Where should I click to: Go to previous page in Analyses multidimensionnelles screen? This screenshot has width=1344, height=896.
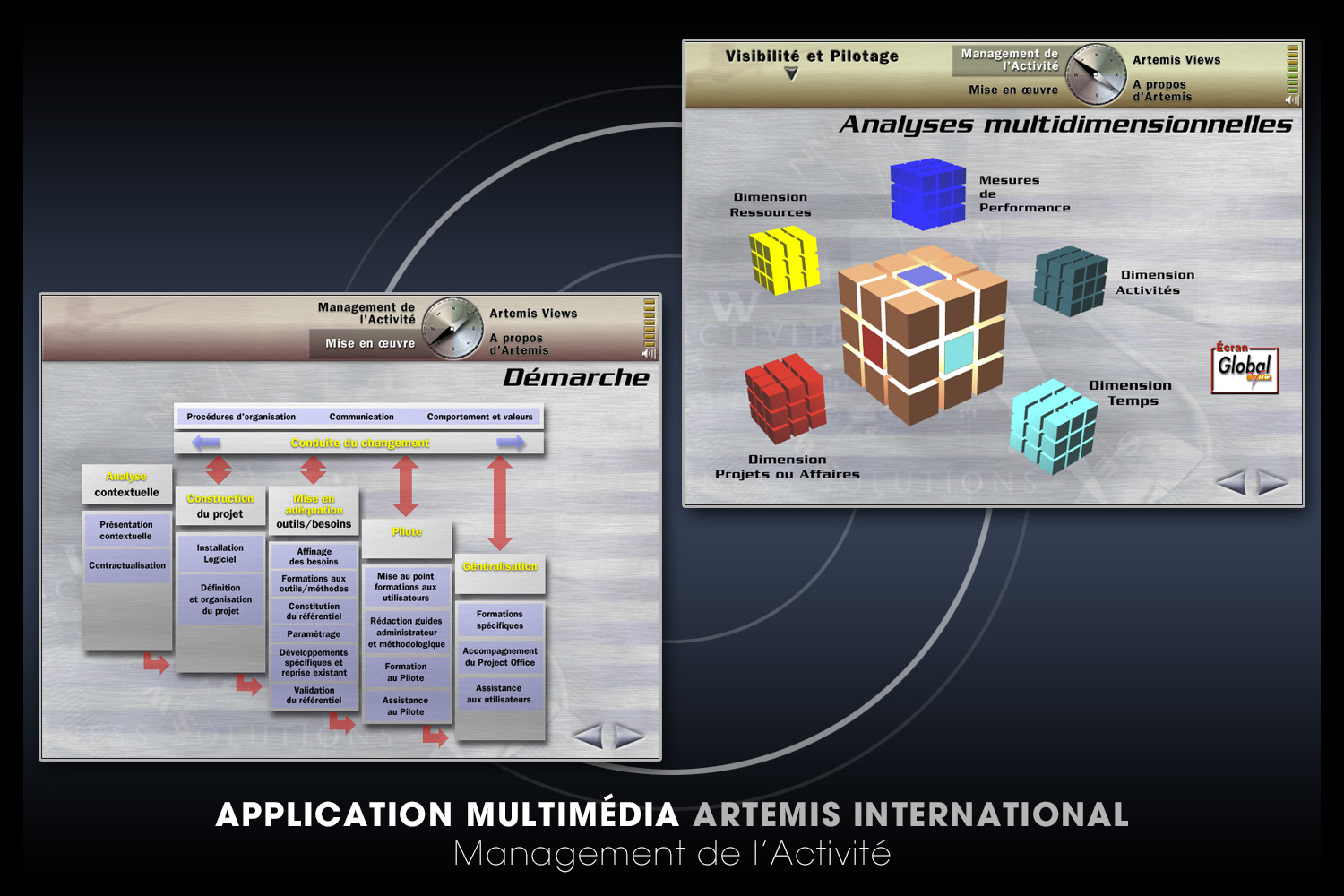(1232, 483)
